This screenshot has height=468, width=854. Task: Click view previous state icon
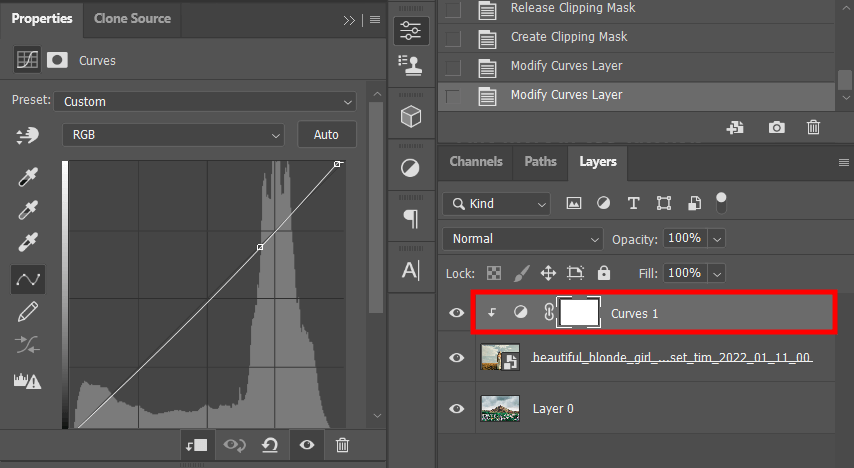[x=235, y=445]
